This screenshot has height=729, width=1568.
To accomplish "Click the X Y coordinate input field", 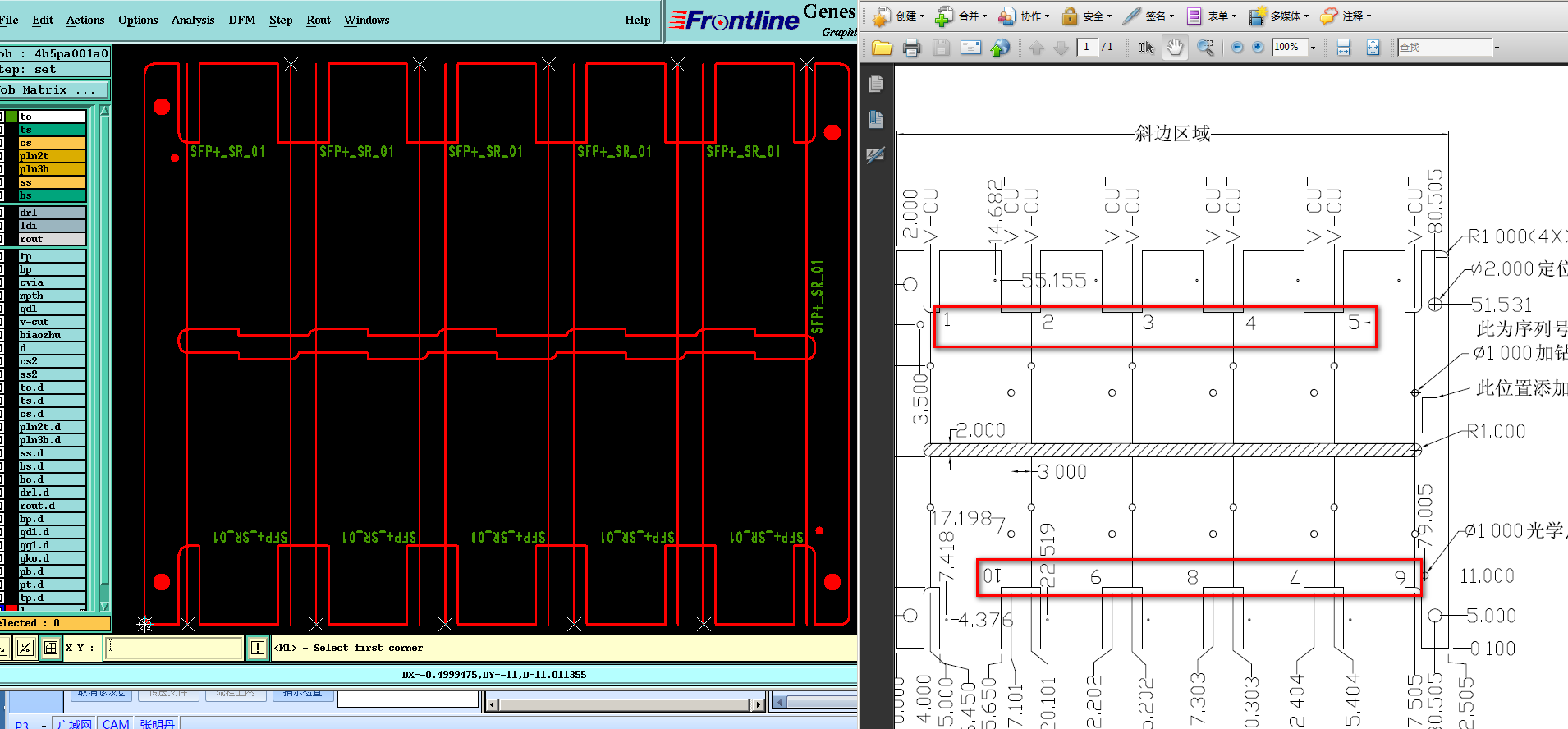I will [x=174, y=648].
